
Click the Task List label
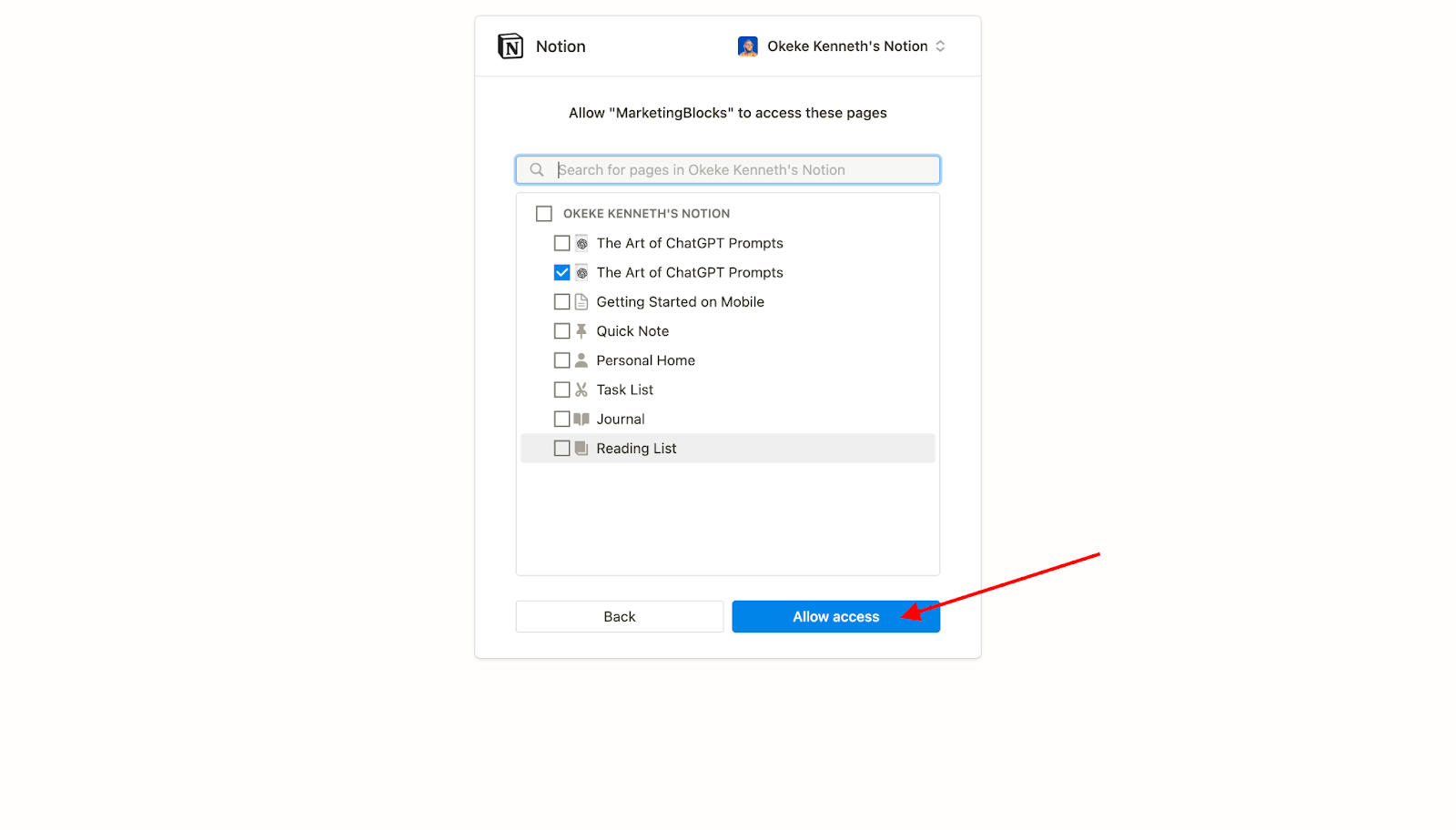tap(625, 390)
